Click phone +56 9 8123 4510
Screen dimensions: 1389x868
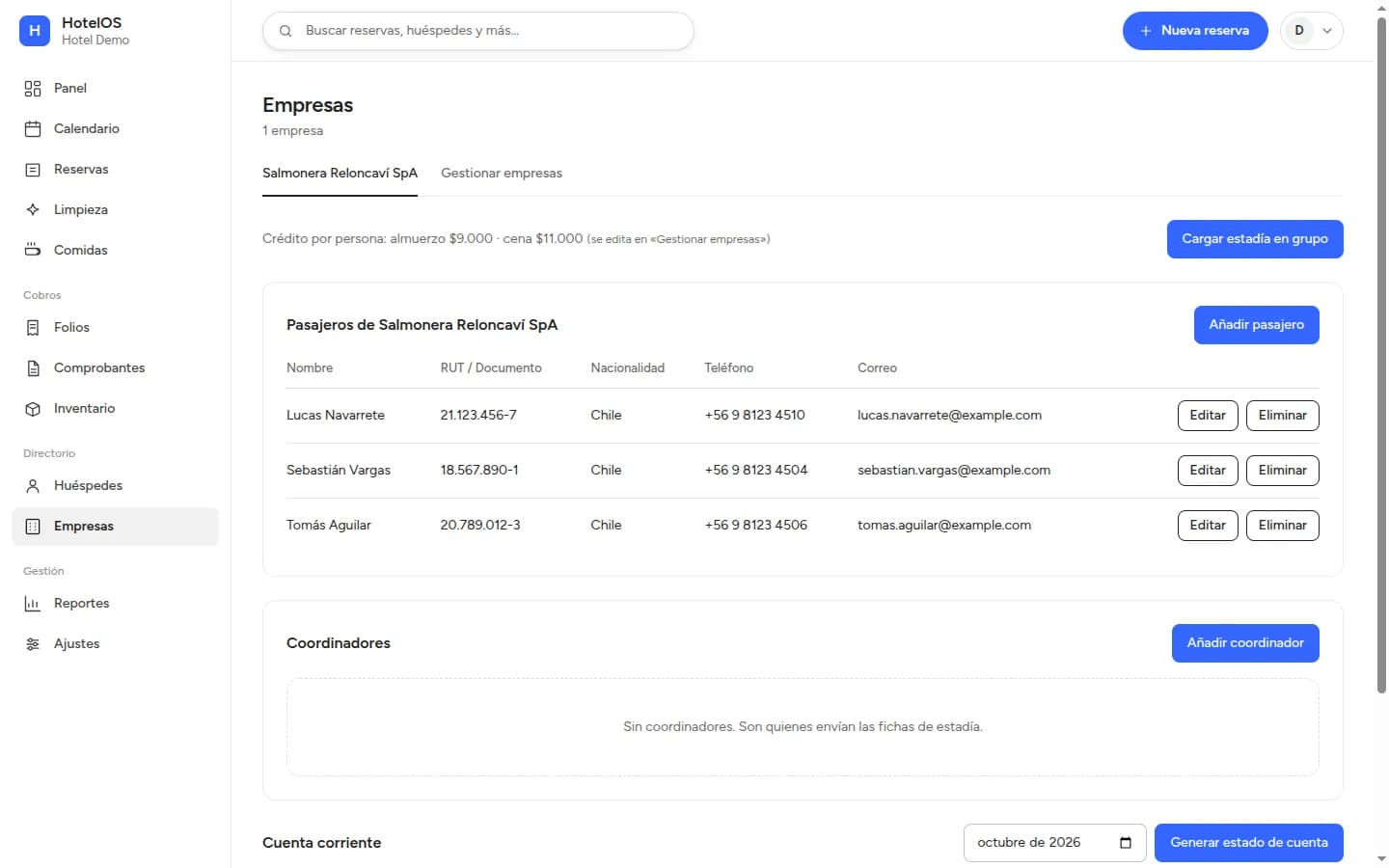click(754, 416)
